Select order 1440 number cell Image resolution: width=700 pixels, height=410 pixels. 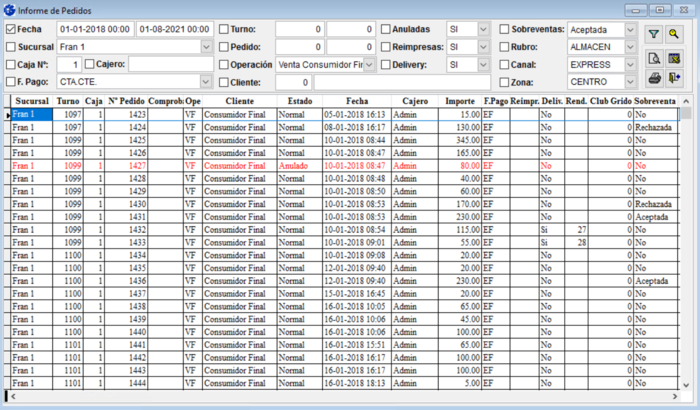click(x=126, y=332)
